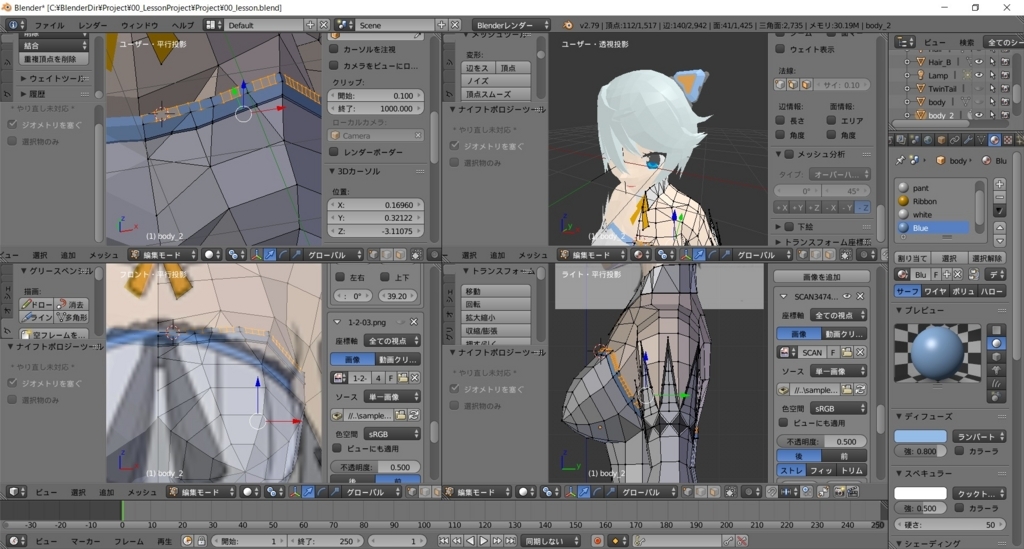This screenshot has width=1024, height=549.
Task: Toggle visibility eye for Lamp in outliner
Action: pos(979,75)
